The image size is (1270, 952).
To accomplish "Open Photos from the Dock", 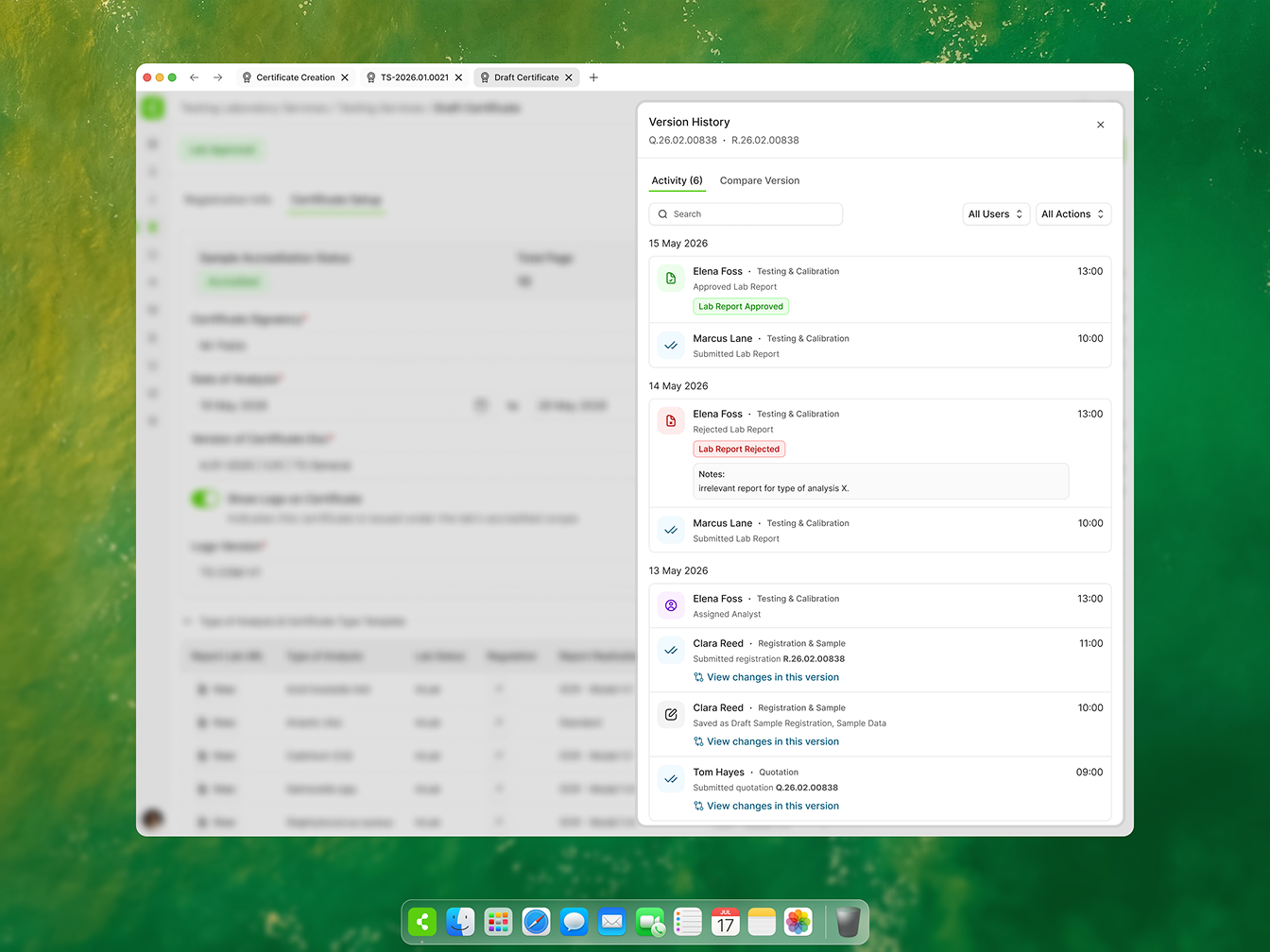I will coord(798,922).
